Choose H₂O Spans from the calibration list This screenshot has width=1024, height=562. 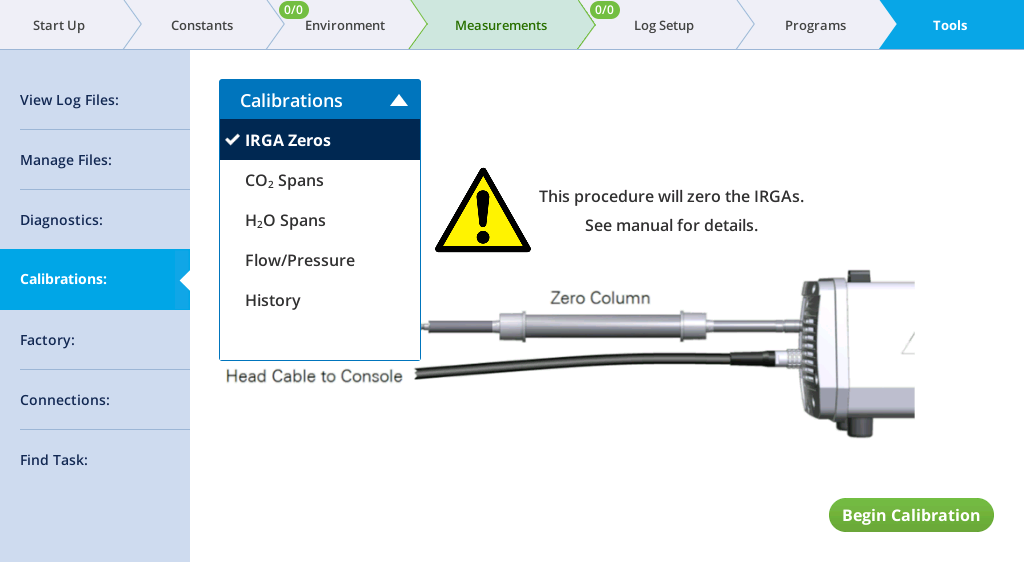click(x=320, y=221)
